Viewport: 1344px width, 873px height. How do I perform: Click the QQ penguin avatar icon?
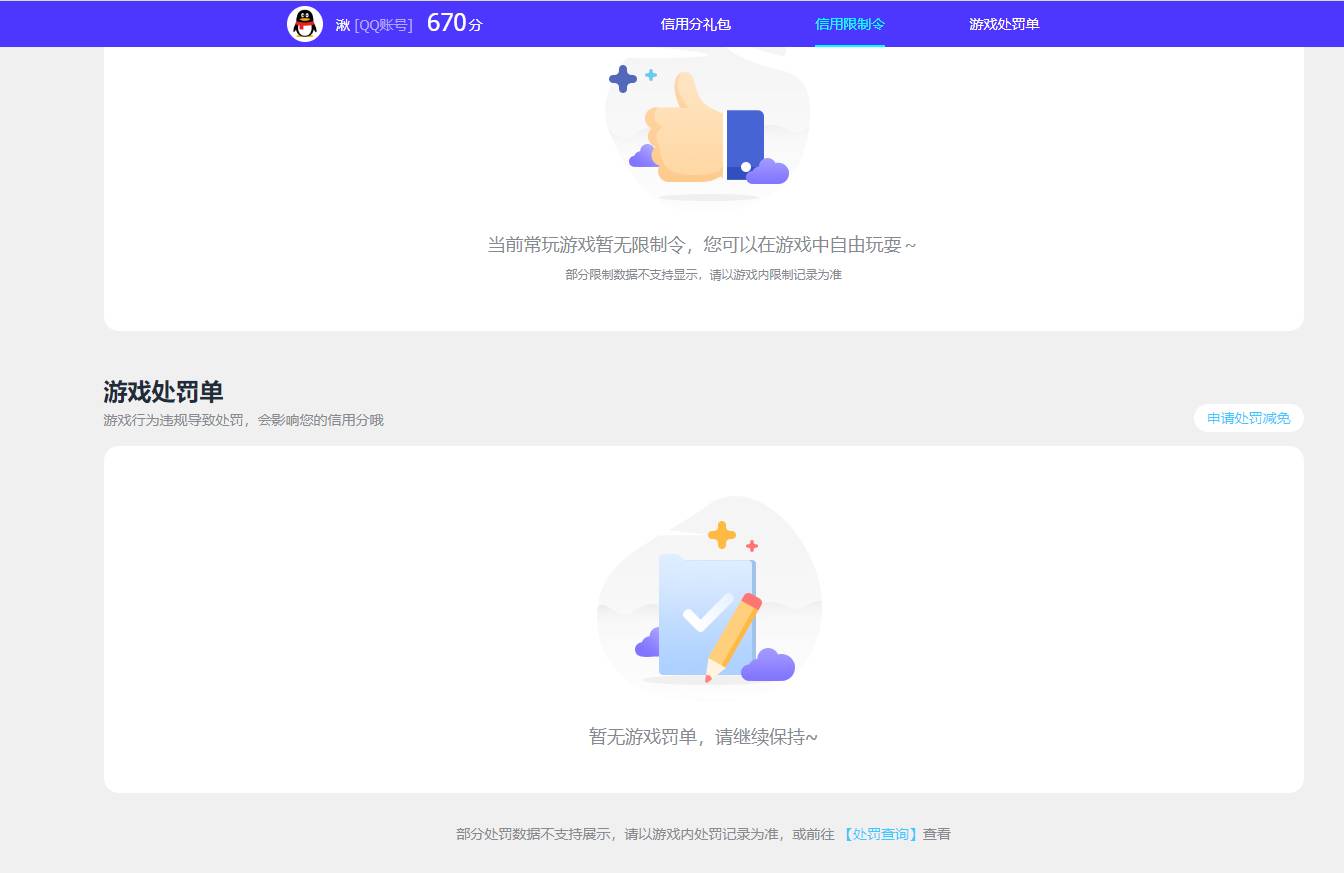click(304, 22)
